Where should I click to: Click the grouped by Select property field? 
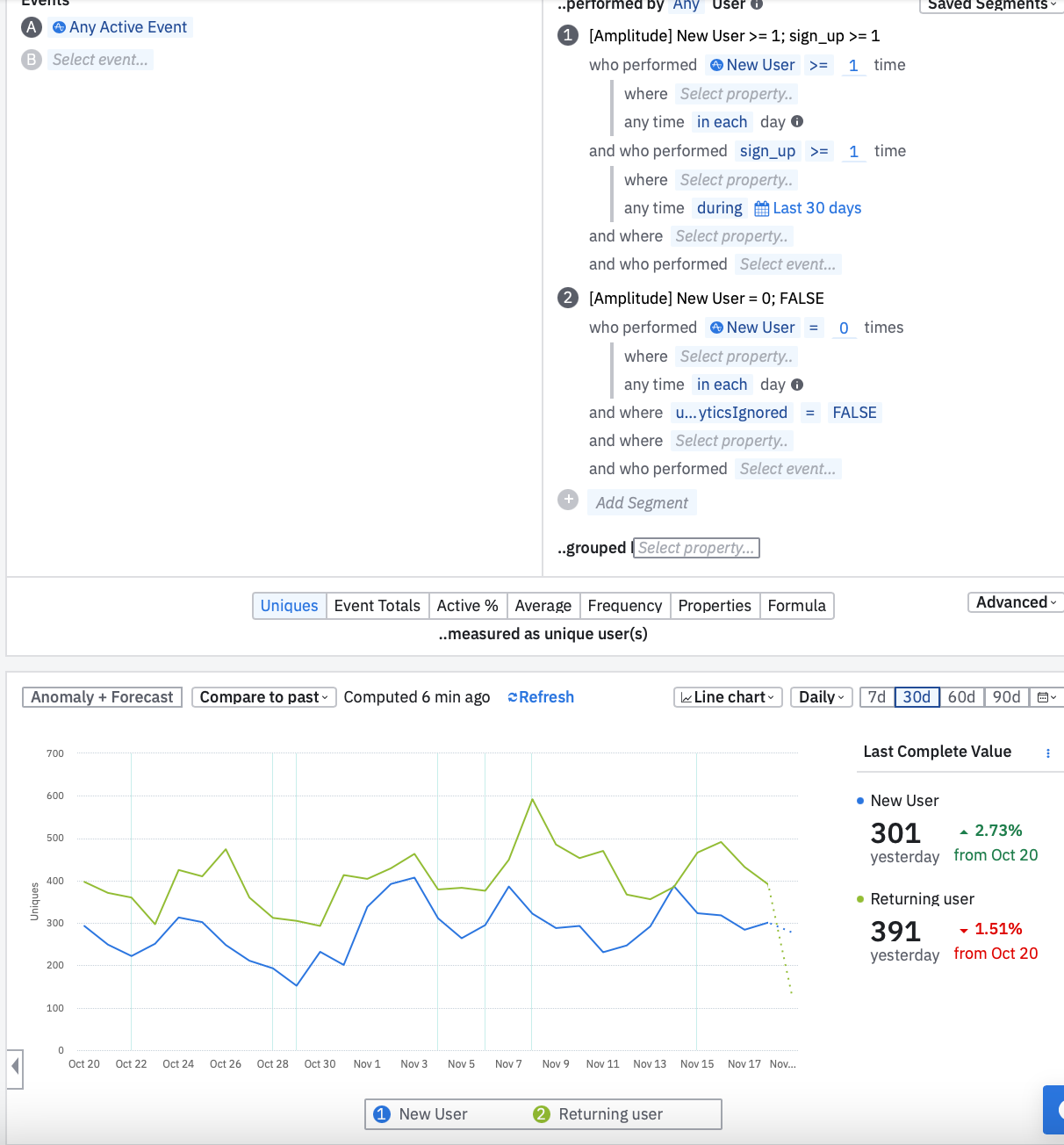[x=696, y=548]
